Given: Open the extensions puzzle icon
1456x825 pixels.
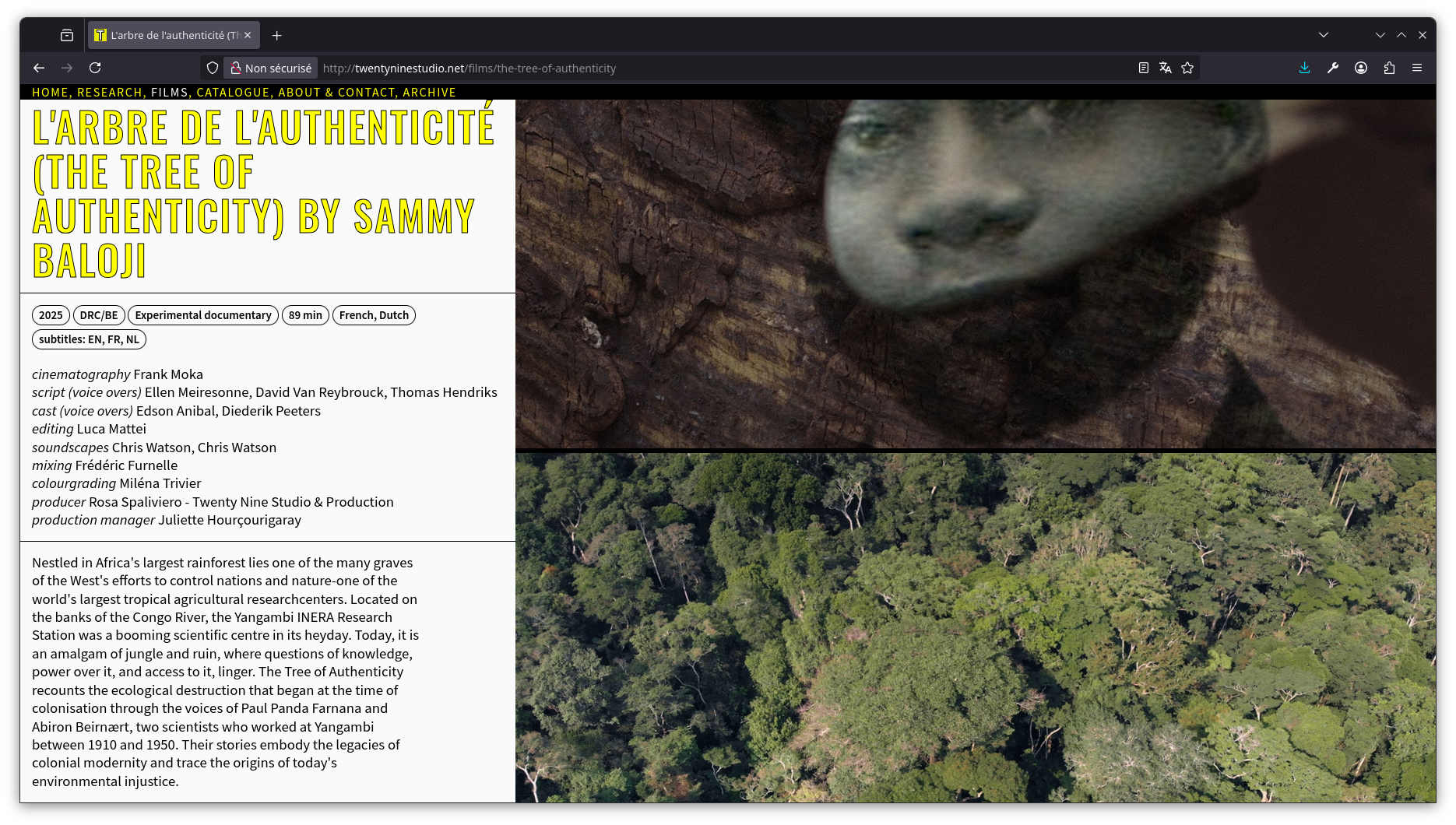Looking at the screenshot, I should 1389,68.
